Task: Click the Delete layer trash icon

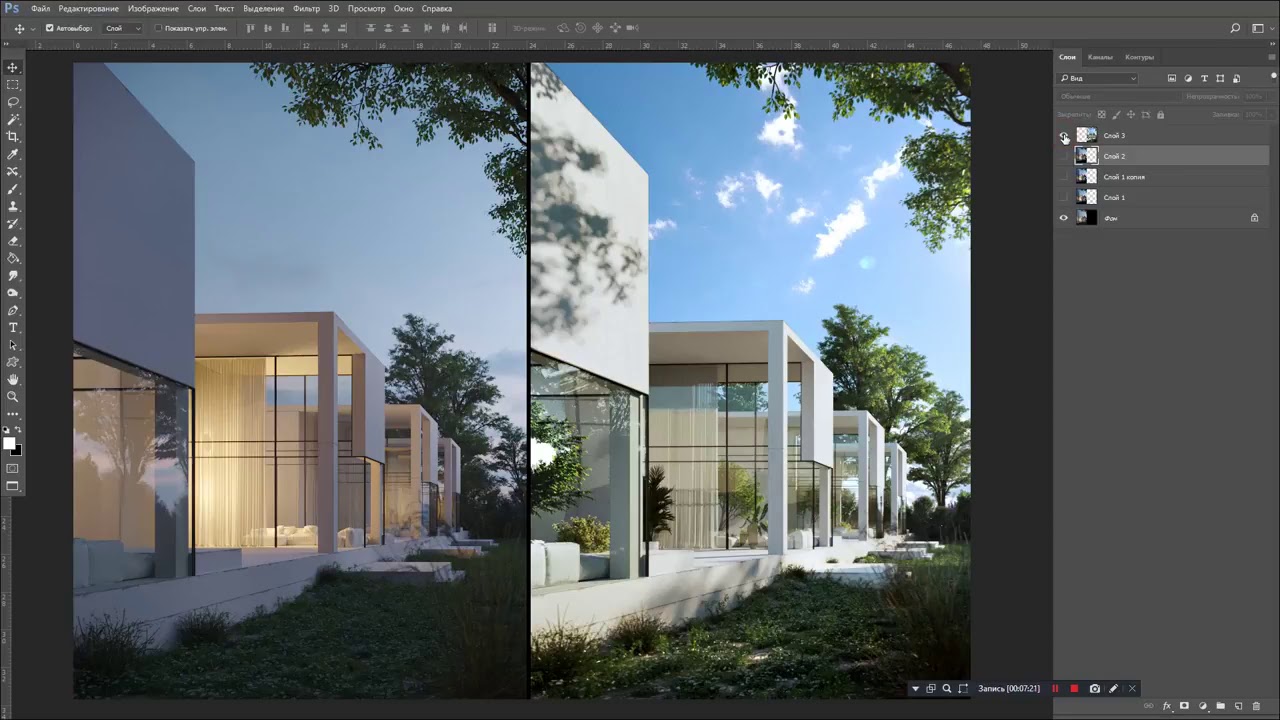Action: coord(1256,706)
